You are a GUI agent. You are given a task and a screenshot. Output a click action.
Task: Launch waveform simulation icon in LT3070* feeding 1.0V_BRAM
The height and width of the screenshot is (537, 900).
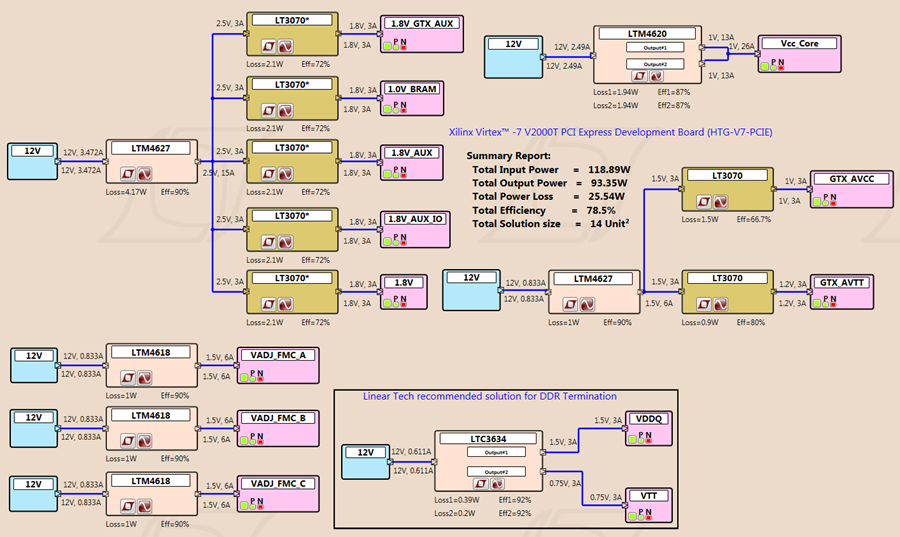click(x=285, y=110)
